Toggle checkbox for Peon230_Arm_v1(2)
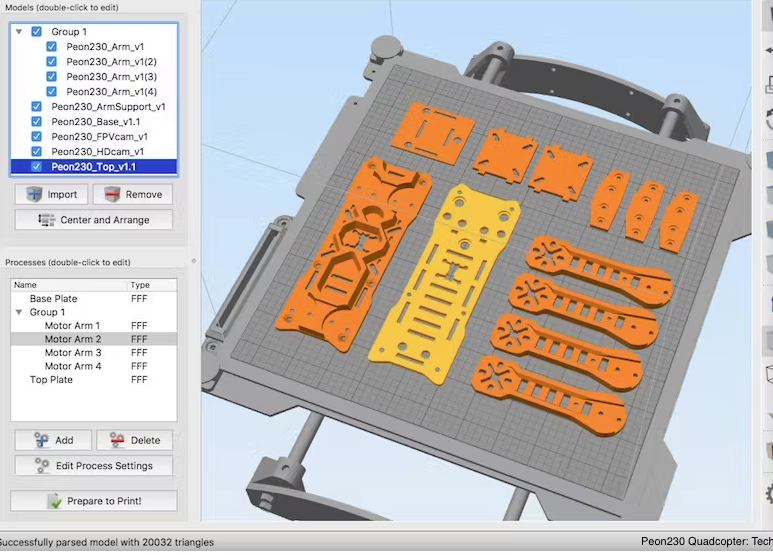Image resolution: width=773 pixels, height=555 pixels. pos(51,62)
